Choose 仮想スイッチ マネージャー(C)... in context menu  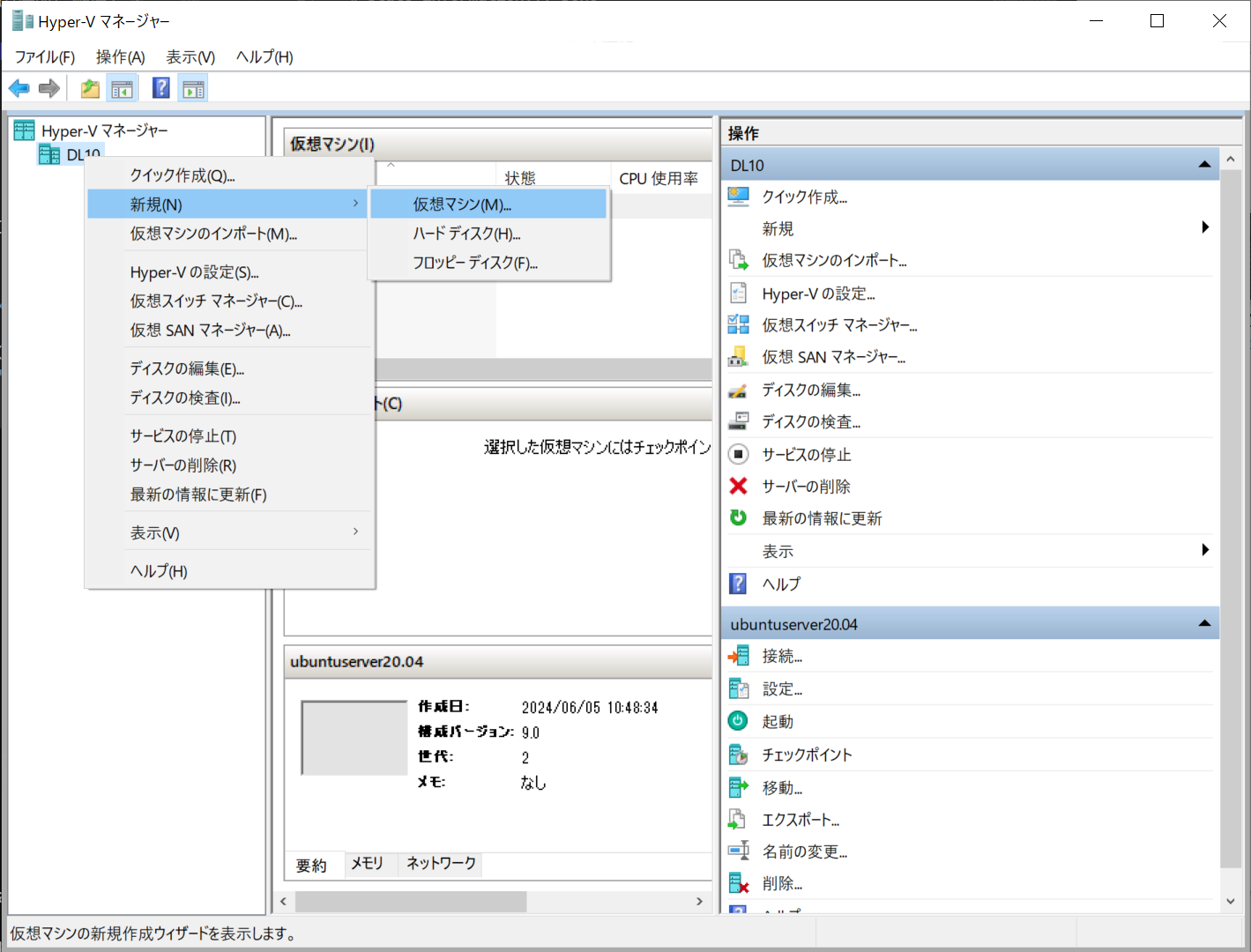click(x=229, y=301)
